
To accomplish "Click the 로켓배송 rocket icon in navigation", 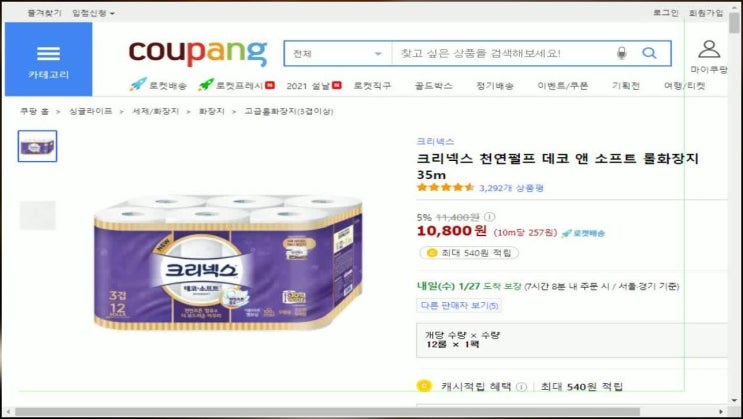I will (x=138, y=85).
